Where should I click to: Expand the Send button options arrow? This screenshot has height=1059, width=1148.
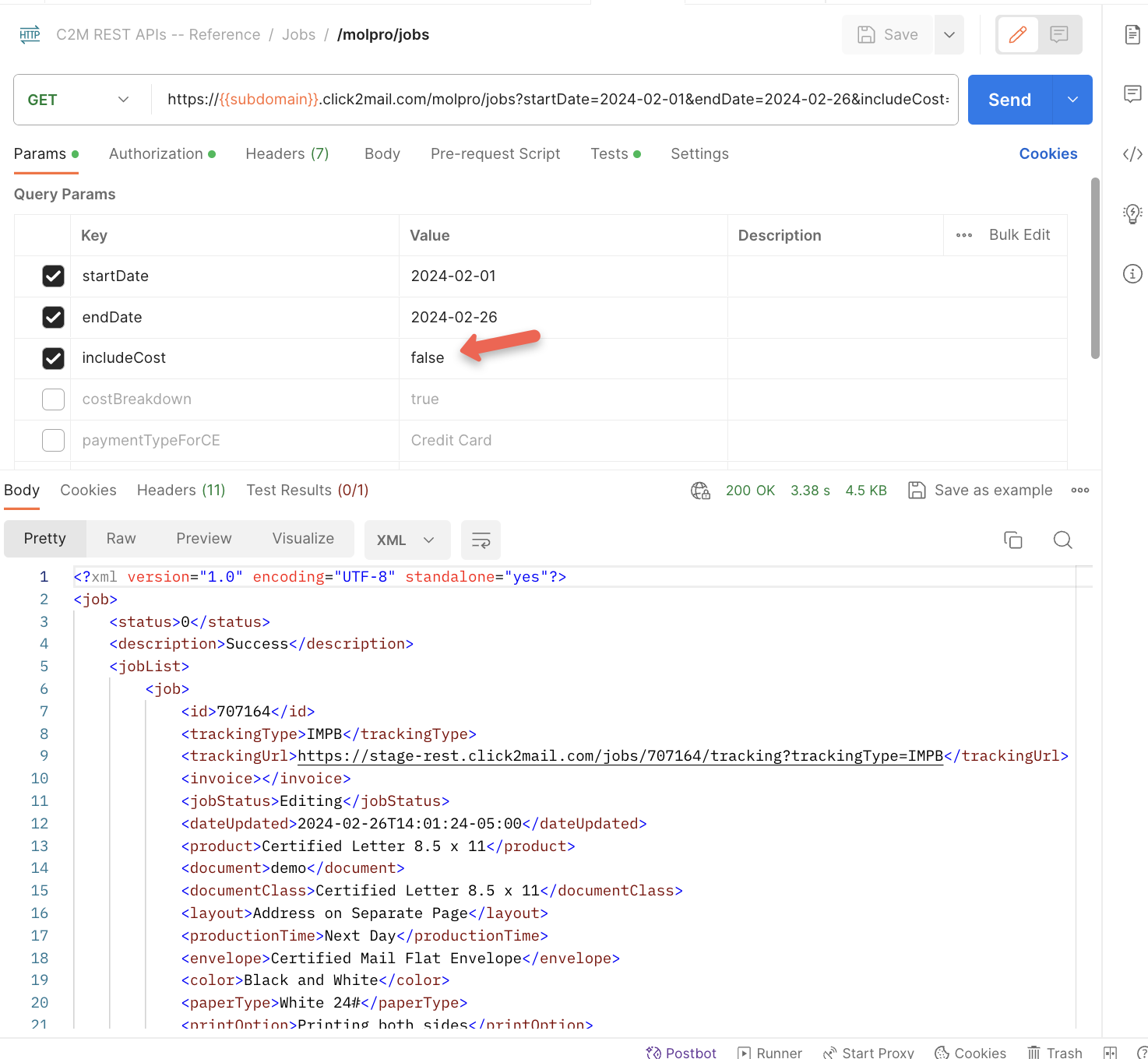[1072, 100]
